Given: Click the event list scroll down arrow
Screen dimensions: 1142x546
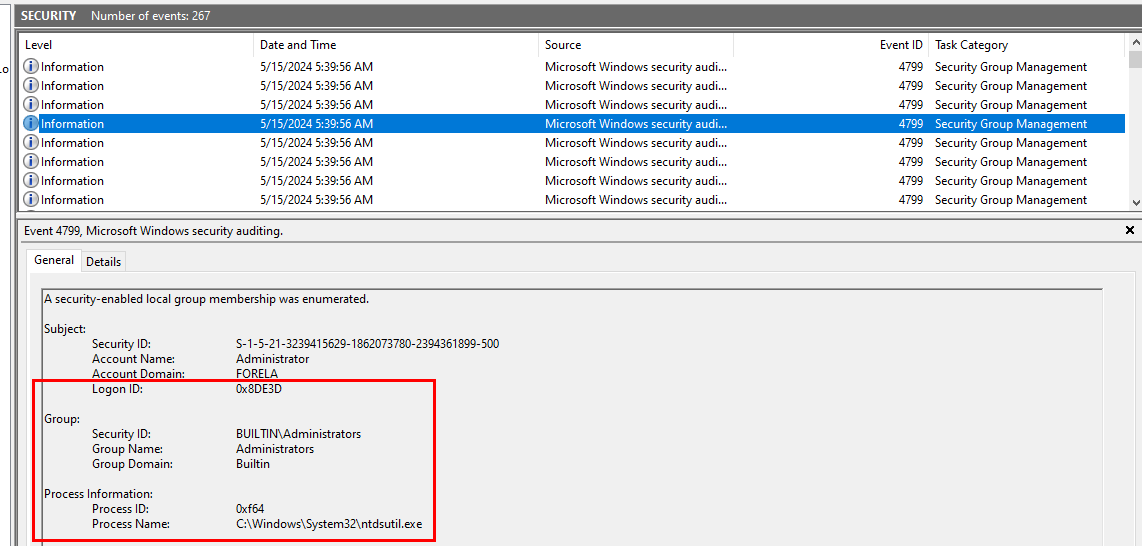Looking at the screenshot, I should pos(1134,201).
